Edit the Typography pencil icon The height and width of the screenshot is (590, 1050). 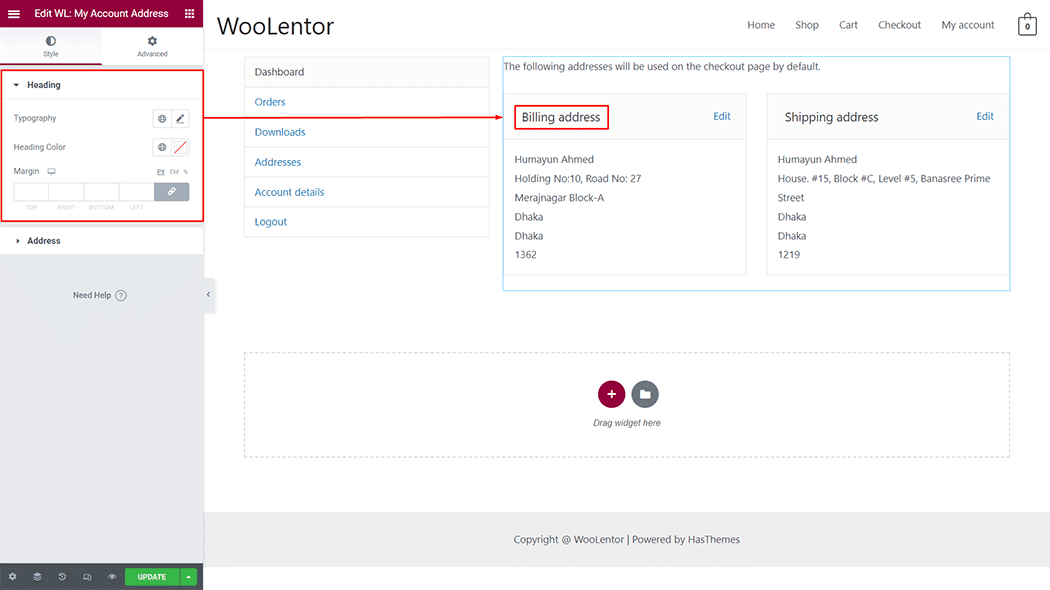pyautogui.click(x=180, y=119)
